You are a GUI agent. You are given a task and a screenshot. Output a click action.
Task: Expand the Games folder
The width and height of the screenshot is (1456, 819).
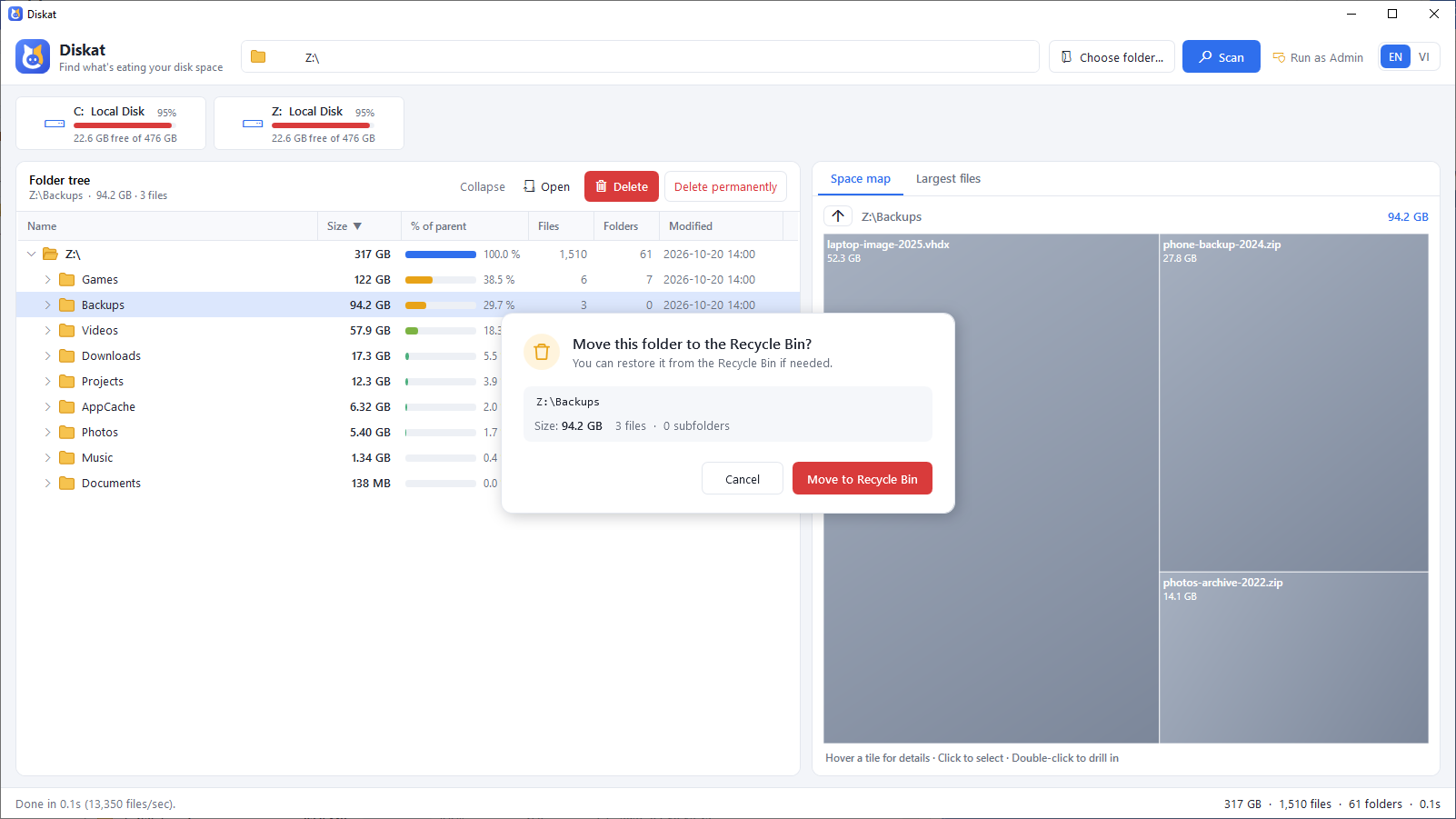point(47,279)
